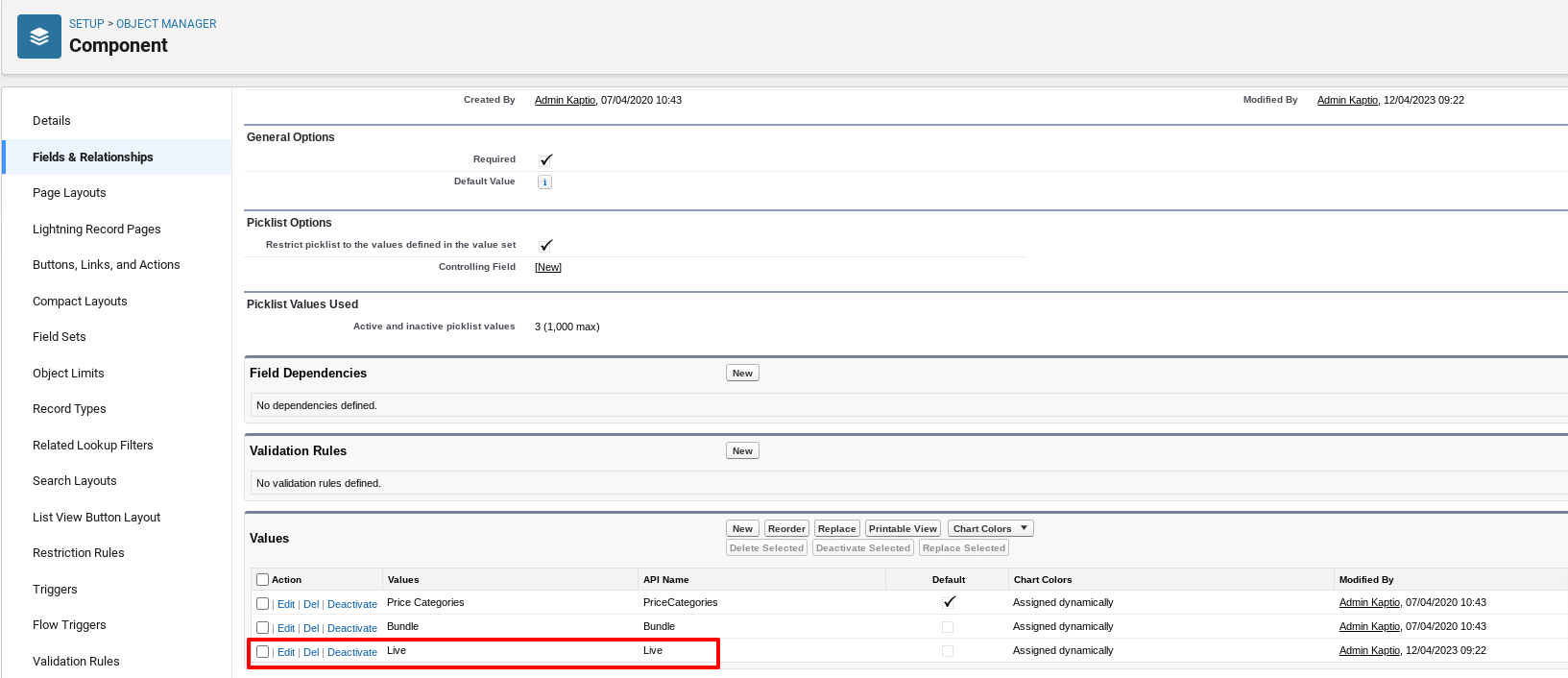Toggle the select-all Action header checkbox
Image resolution: width=1568 pixels, height=678 pixels.
[263, 580]
